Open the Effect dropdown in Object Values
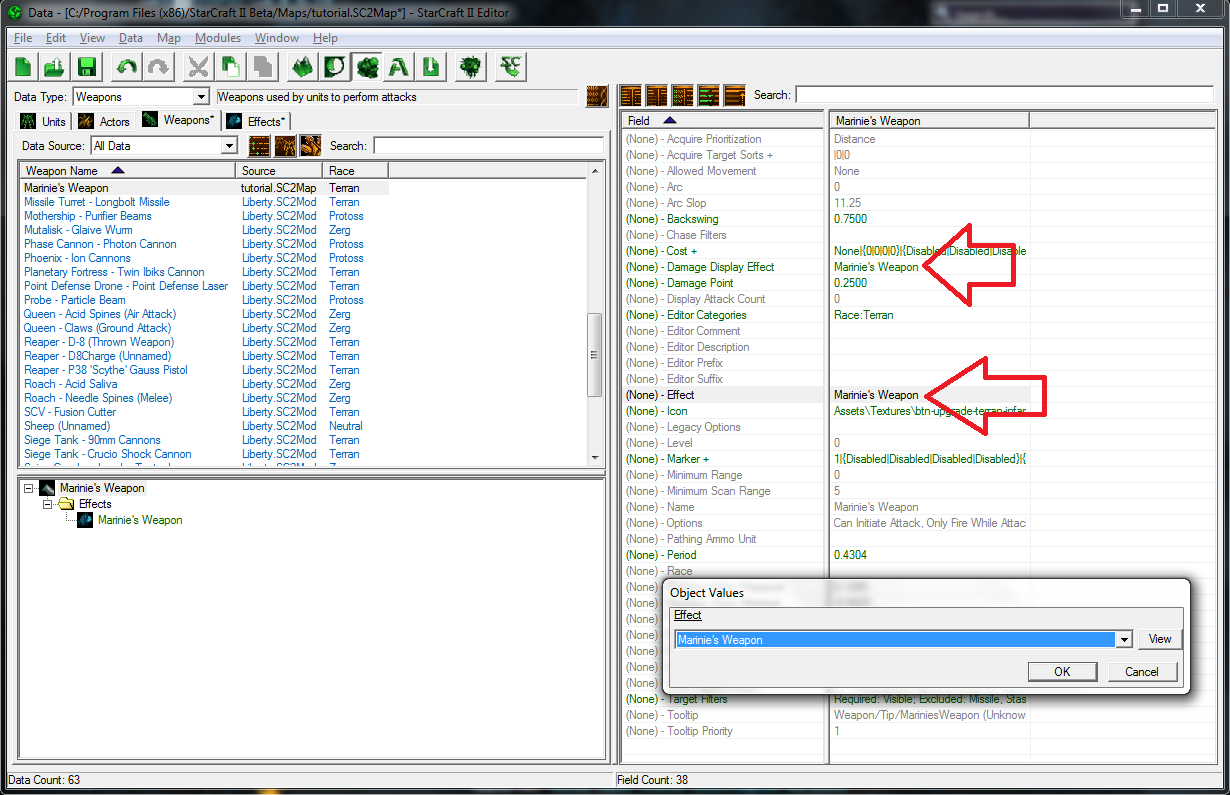Screen dimensions: 1230x795 [1124, 640]
